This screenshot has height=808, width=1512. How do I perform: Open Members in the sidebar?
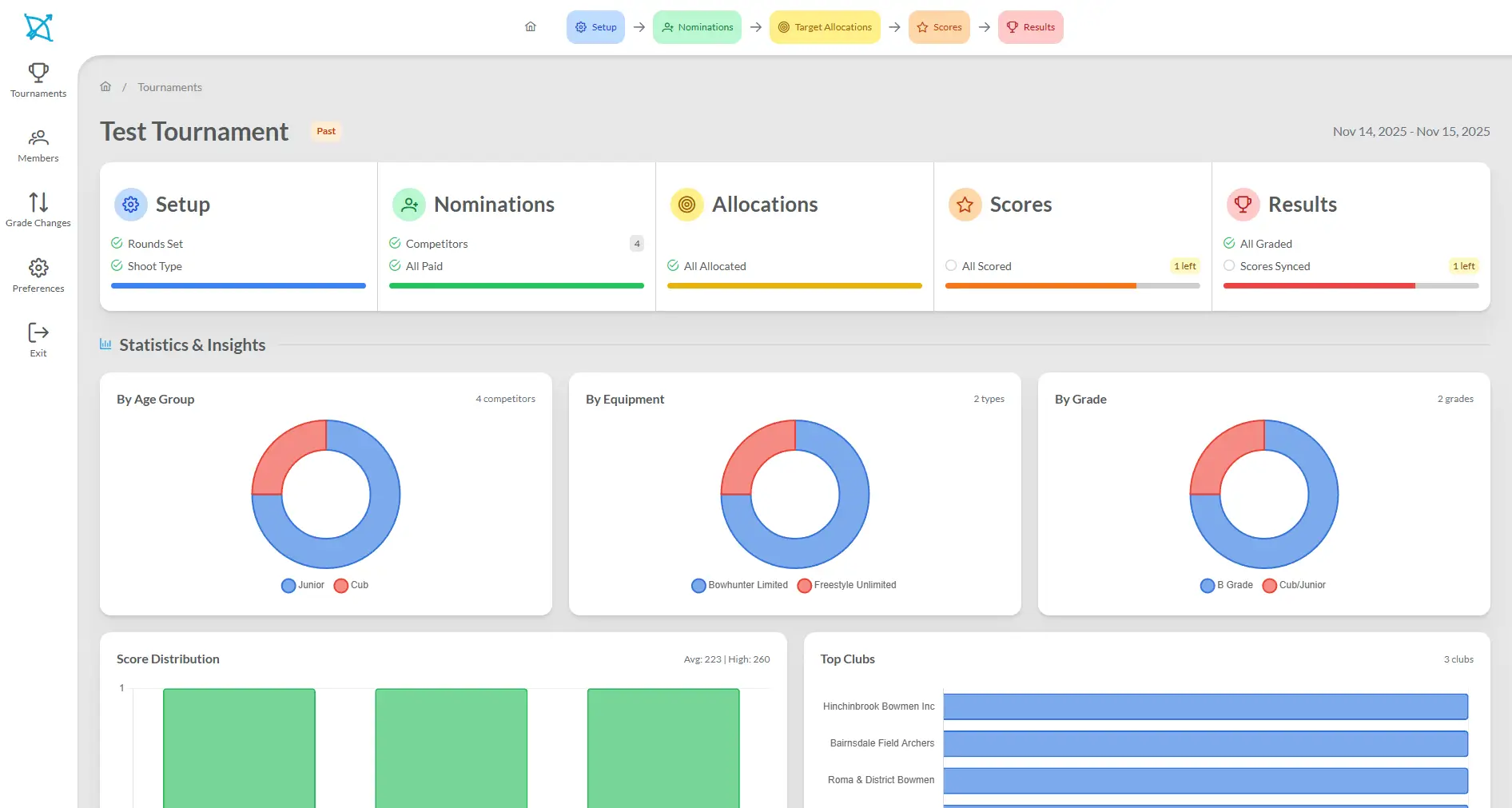click(x=38, y=146)
